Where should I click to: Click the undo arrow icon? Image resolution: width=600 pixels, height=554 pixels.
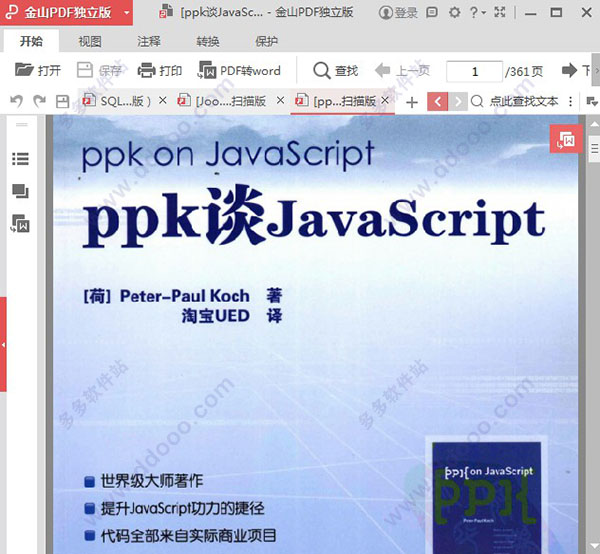(x=16, y=101)
